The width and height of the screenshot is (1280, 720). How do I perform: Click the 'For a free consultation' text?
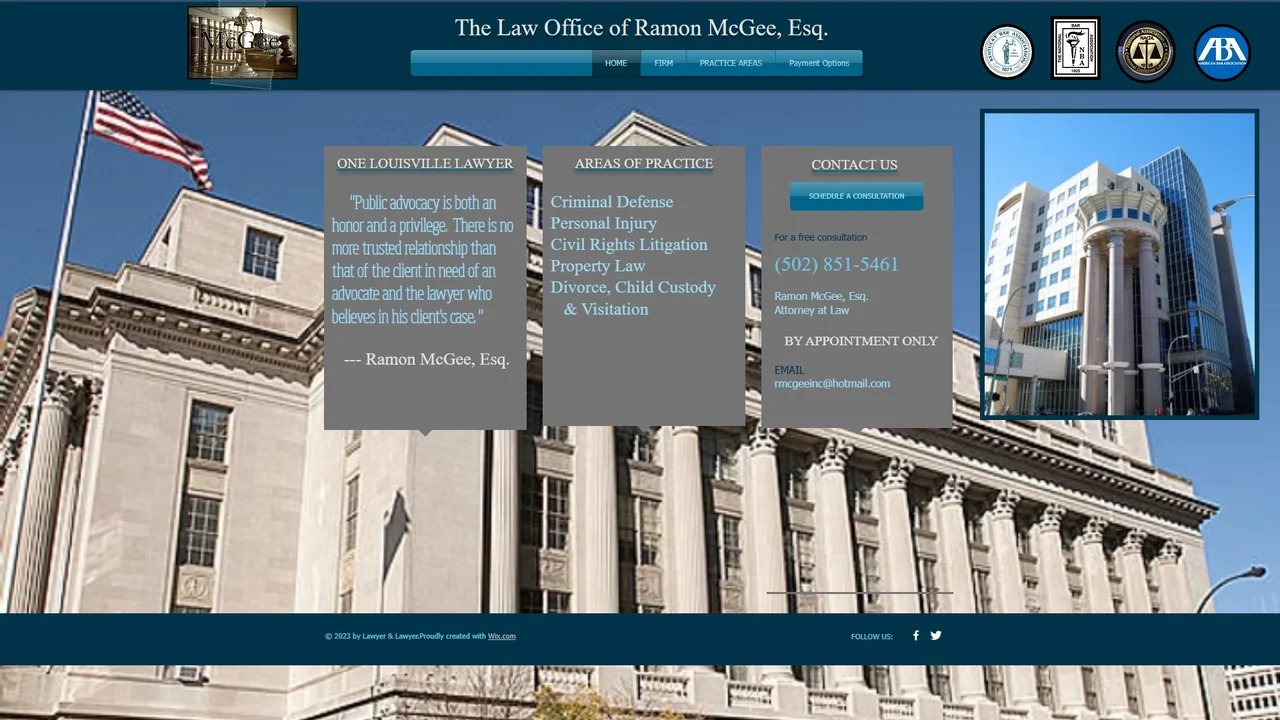[x=821, y=238]
